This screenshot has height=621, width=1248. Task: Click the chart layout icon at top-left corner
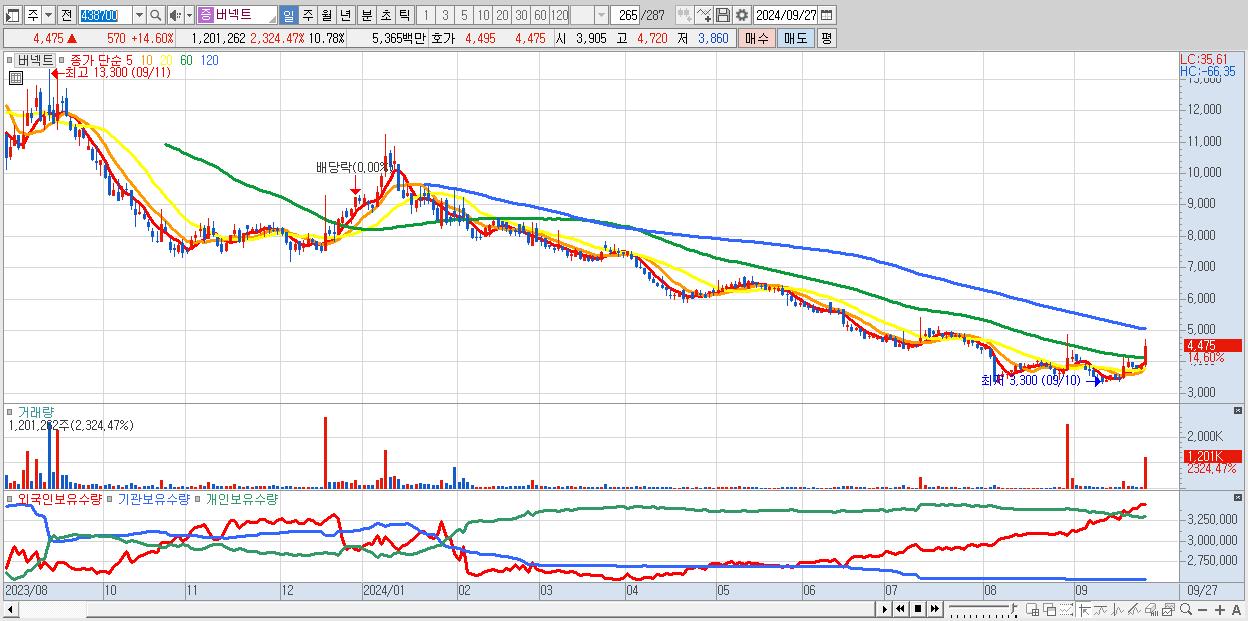[12, 16]
